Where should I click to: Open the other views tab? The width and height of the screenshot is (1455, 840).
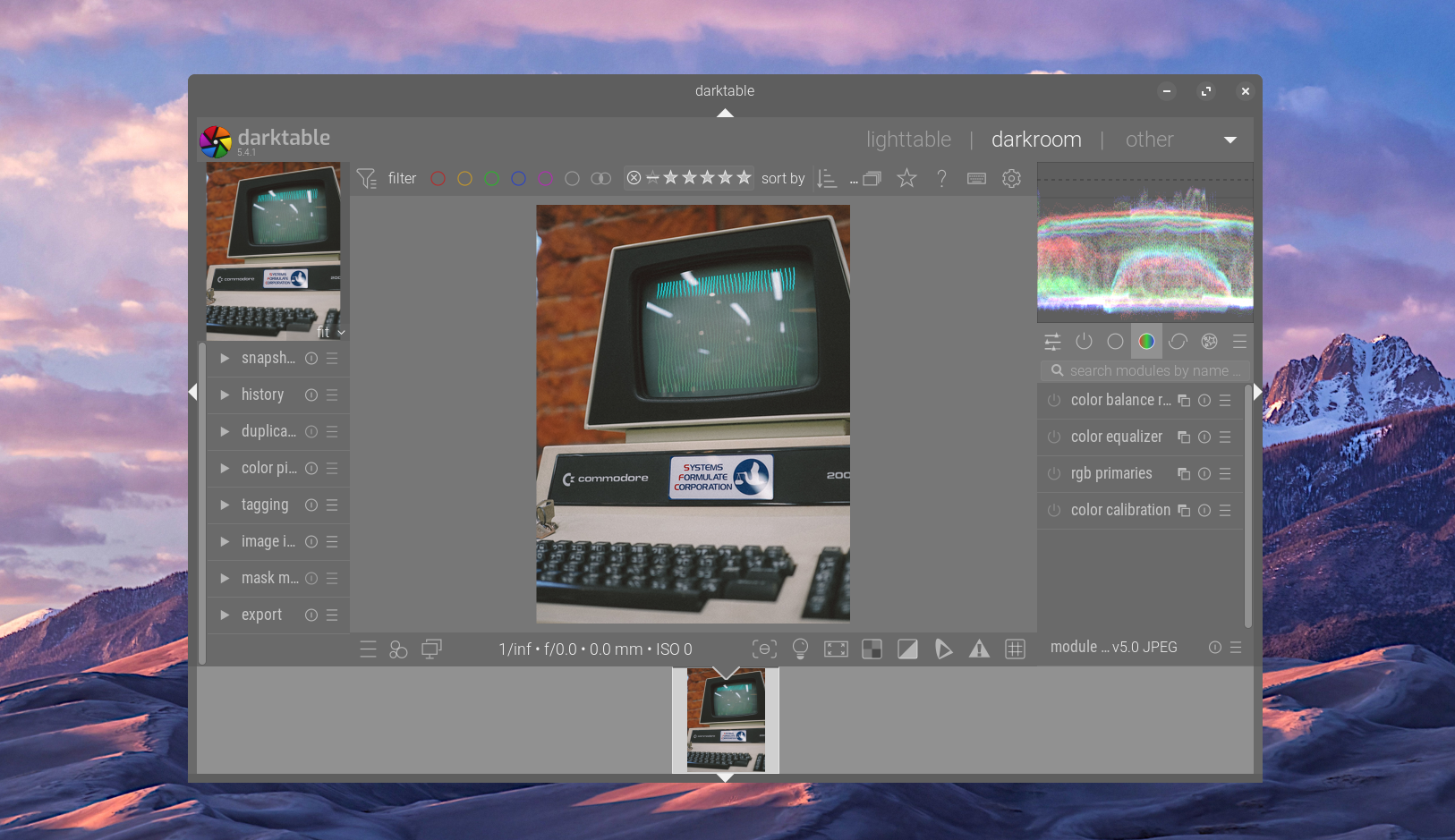coord(1149,140)
